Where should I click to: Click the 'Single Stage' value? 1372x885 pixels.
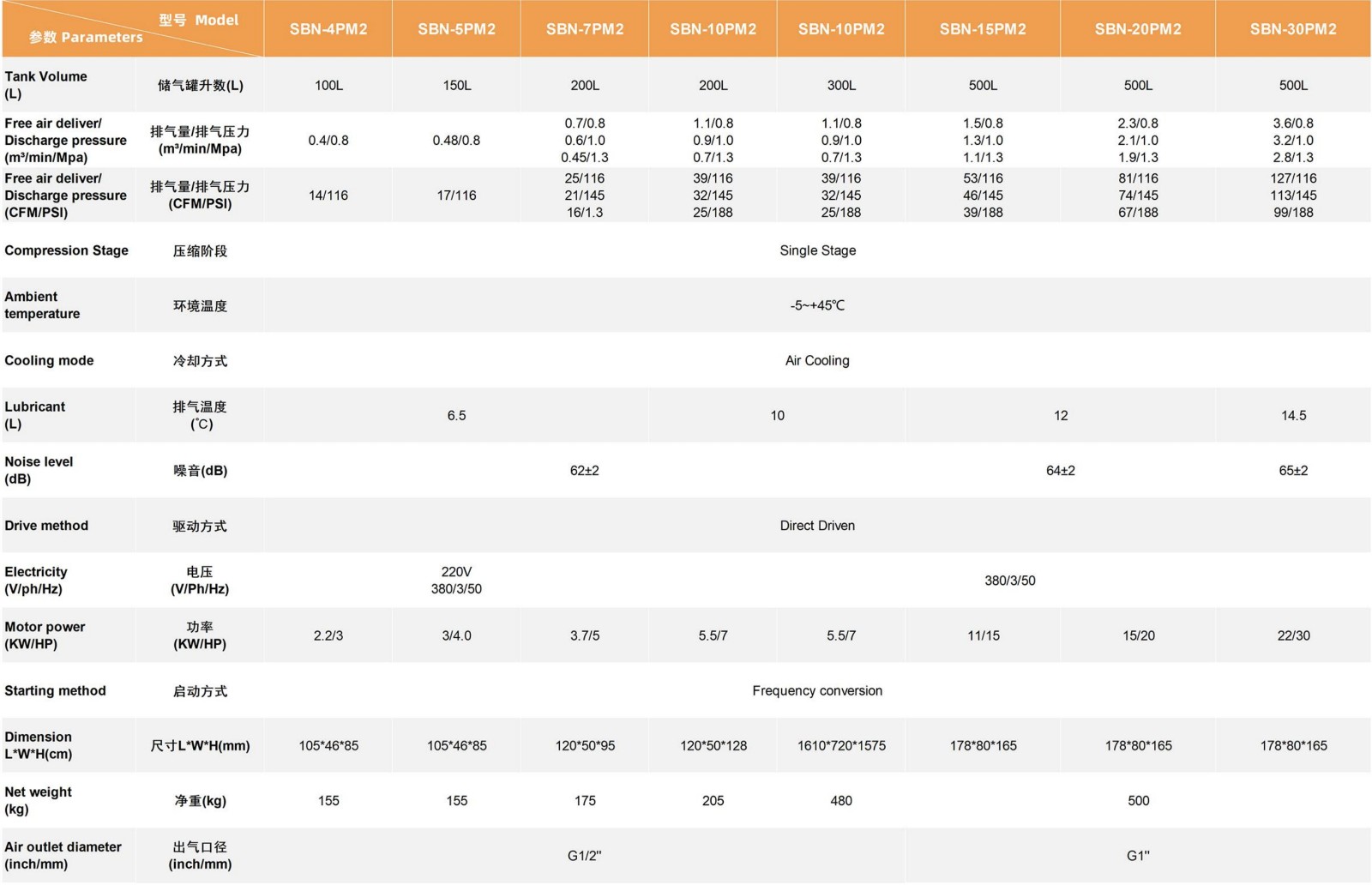click(817, 250)
